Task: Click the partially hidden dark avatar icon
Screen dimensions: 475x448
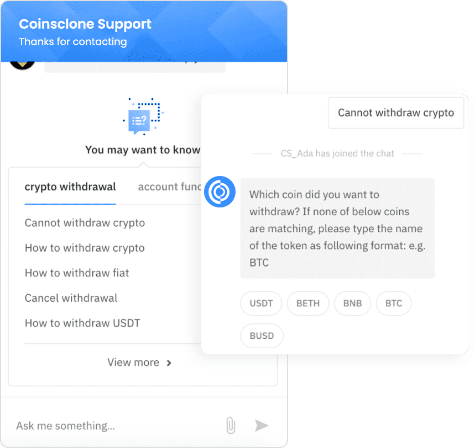Action: pos(22,66)
